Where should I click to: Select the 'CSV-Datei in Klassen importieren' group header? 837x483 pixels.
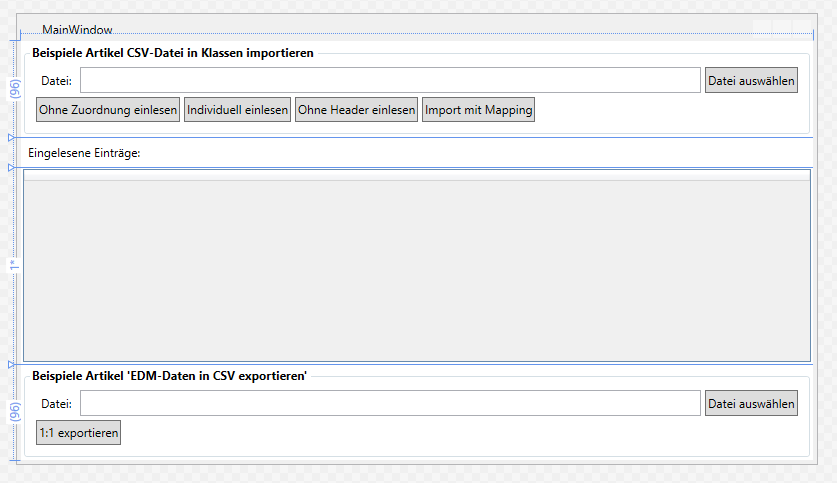[173, 52]
